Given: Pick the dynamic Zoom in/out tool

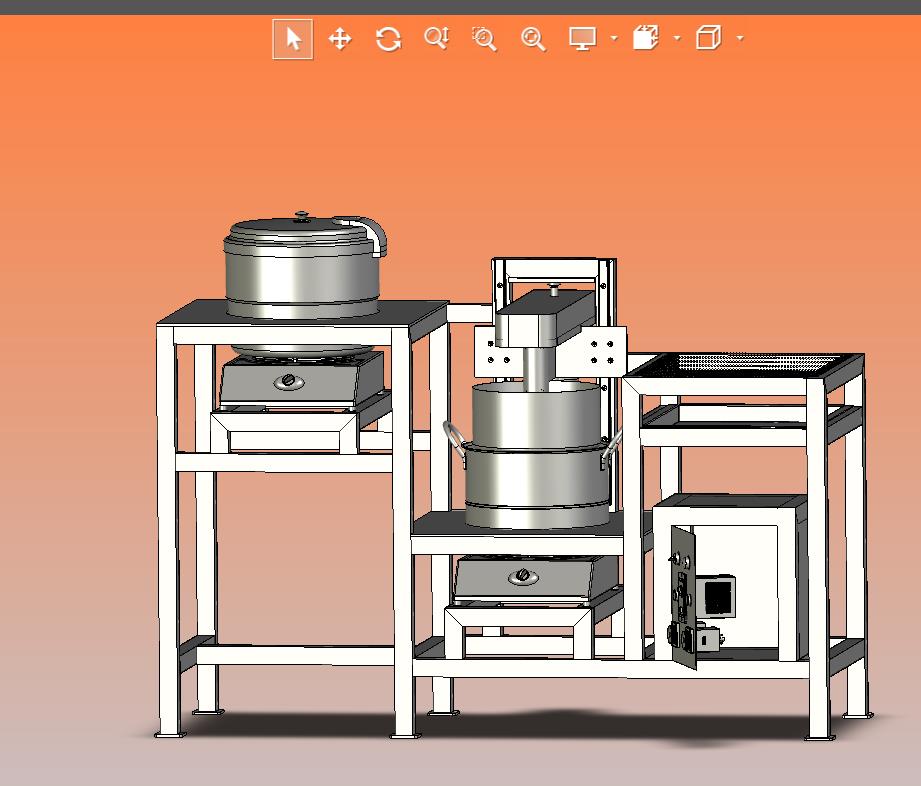Looking at the screenshot, I should coord(437,38).
